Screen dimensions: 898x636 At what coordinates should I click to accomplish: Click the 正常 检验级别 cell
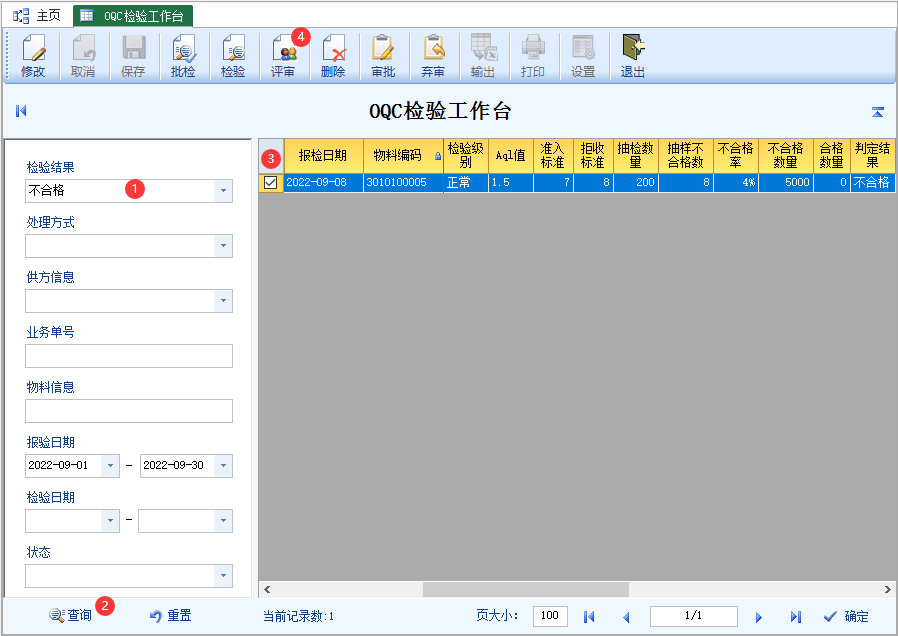pyautogui.click(x=466, y=183)
